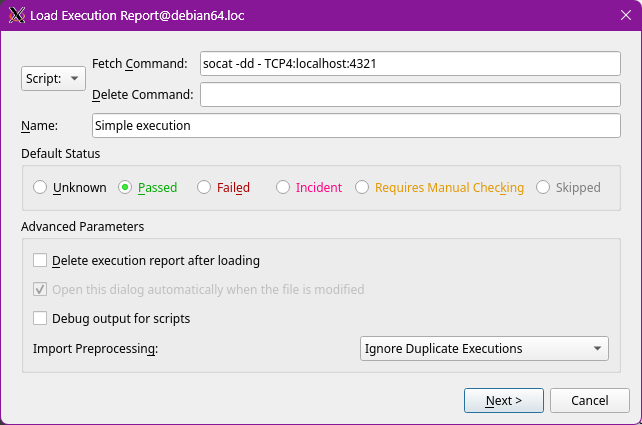The image size is (642, 425).
Task: Enable Delete execution report after loading
Action: (x=40, y=261)
